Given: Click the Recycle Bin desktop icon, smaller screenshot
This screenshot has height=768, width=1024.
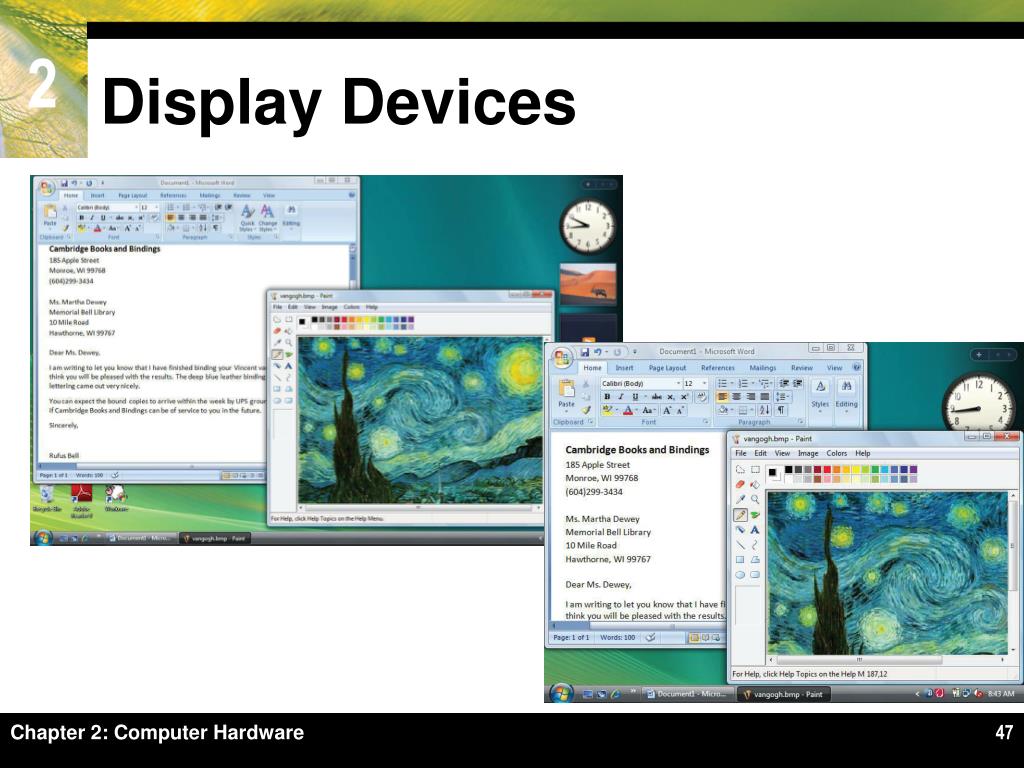Looking at the screenshot, I should pyautogui.click(x=47, y=498).
